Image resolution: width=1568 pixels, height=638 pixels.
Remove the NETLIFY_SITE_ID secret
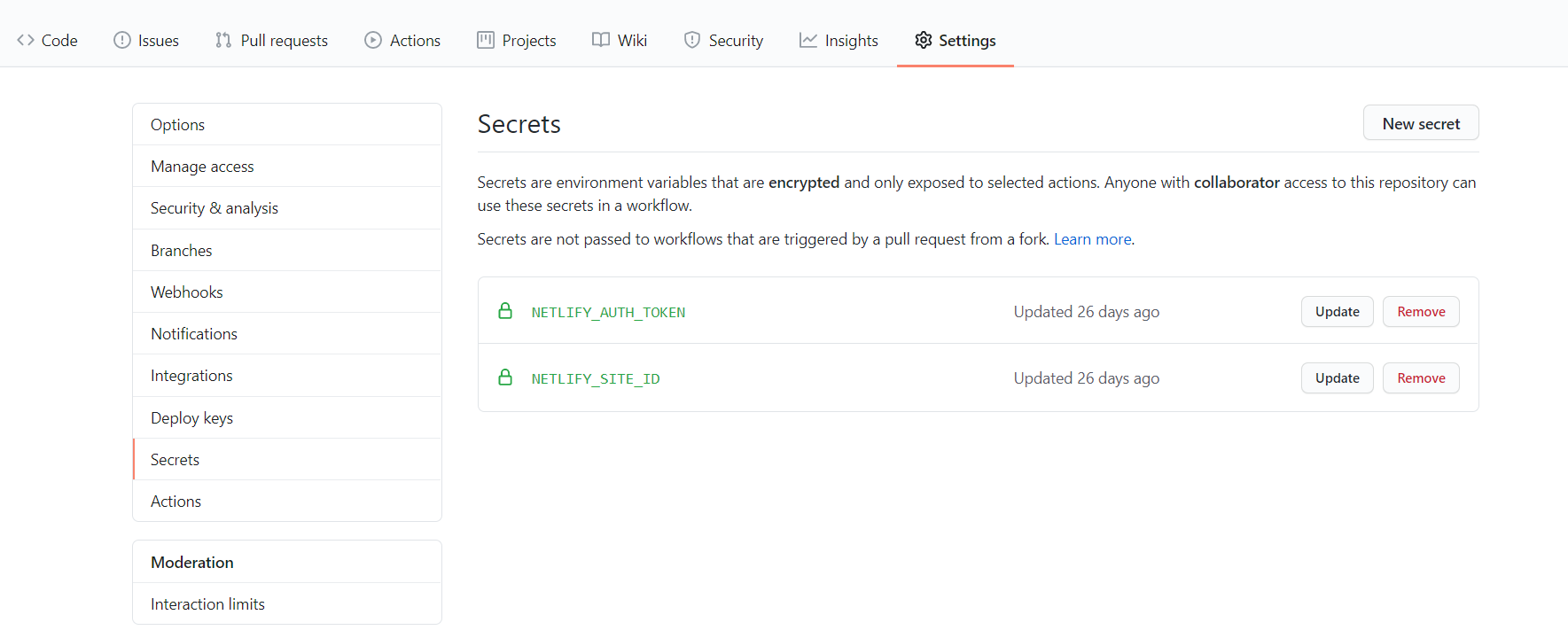[1420, 377]
